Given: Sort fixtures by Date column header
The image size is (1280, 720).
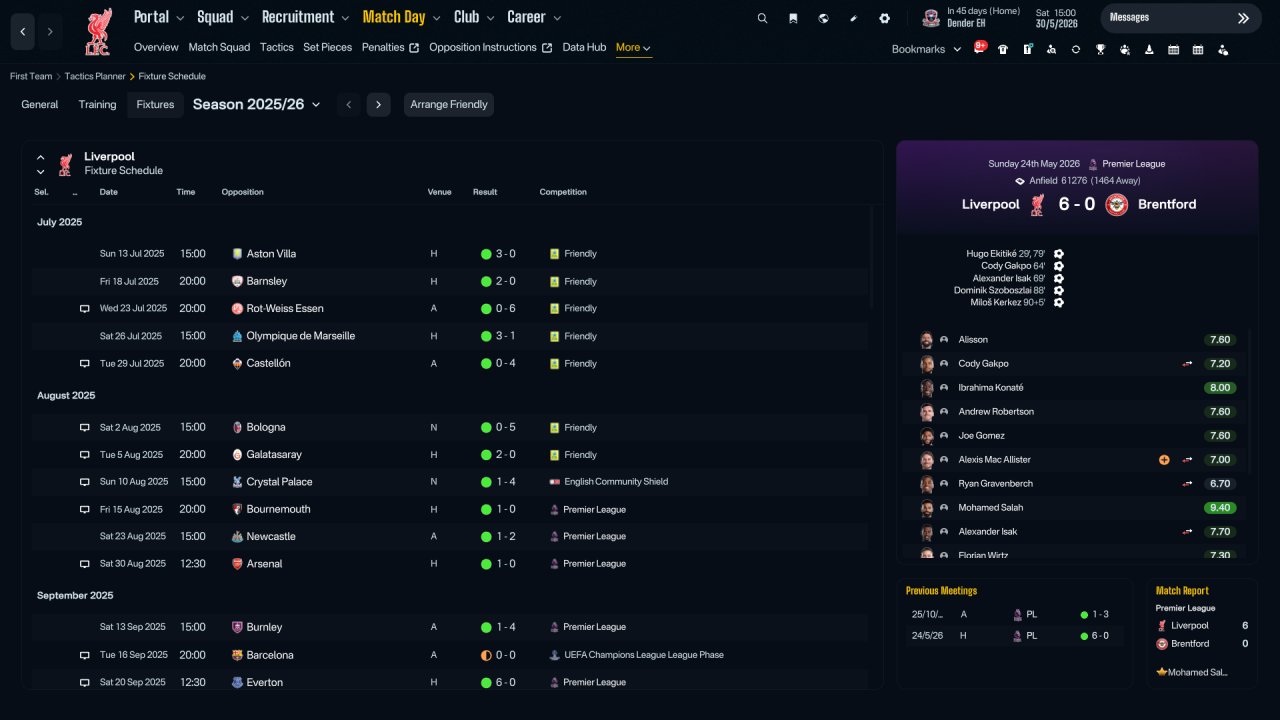Looking at the screenshot, I should pyautogui.click(x=108, y=192).
